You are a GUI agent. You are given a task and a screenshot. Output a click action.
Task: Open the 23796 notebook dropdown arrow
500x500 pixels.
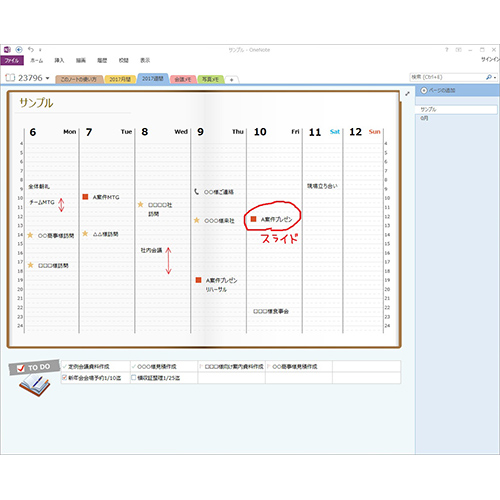pos(47,78)
